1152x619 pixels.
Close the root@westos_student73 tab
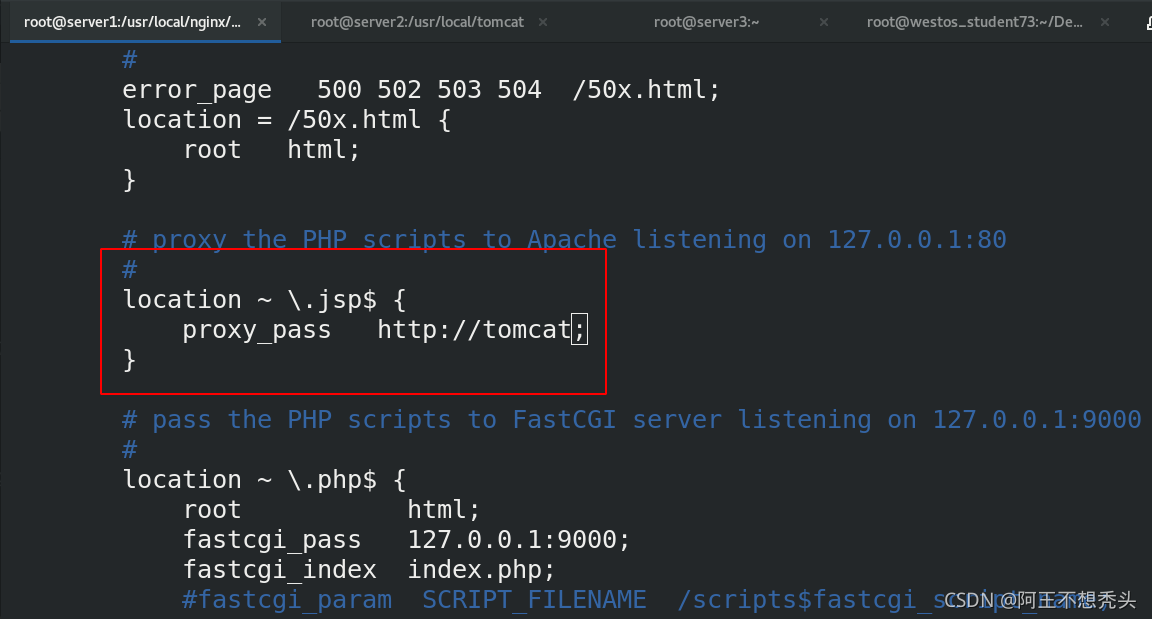point(1104,22)
